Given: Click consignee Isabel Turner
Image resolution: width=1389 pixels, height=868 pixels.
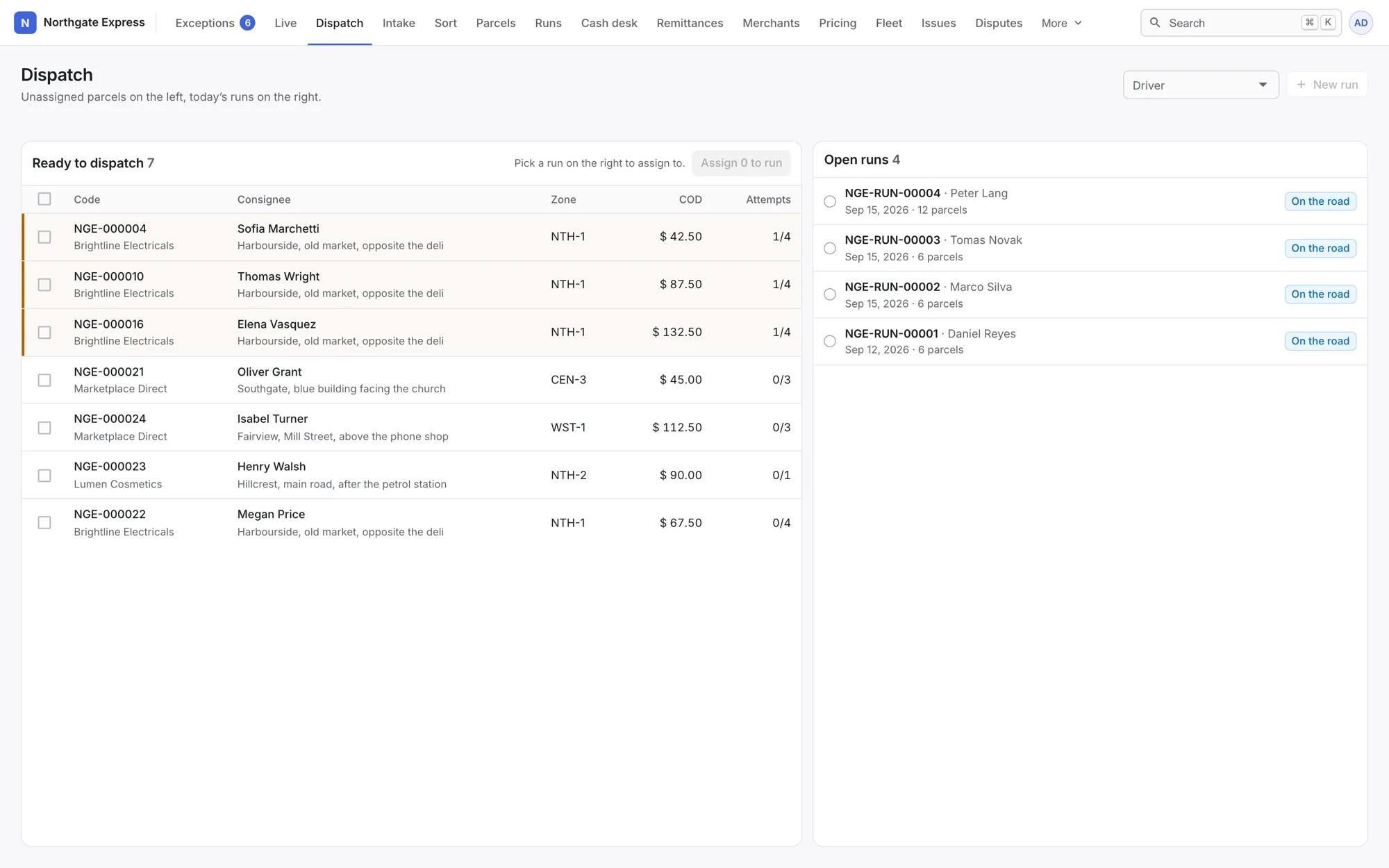Looking at the screenshot, I should click(272, 419).
